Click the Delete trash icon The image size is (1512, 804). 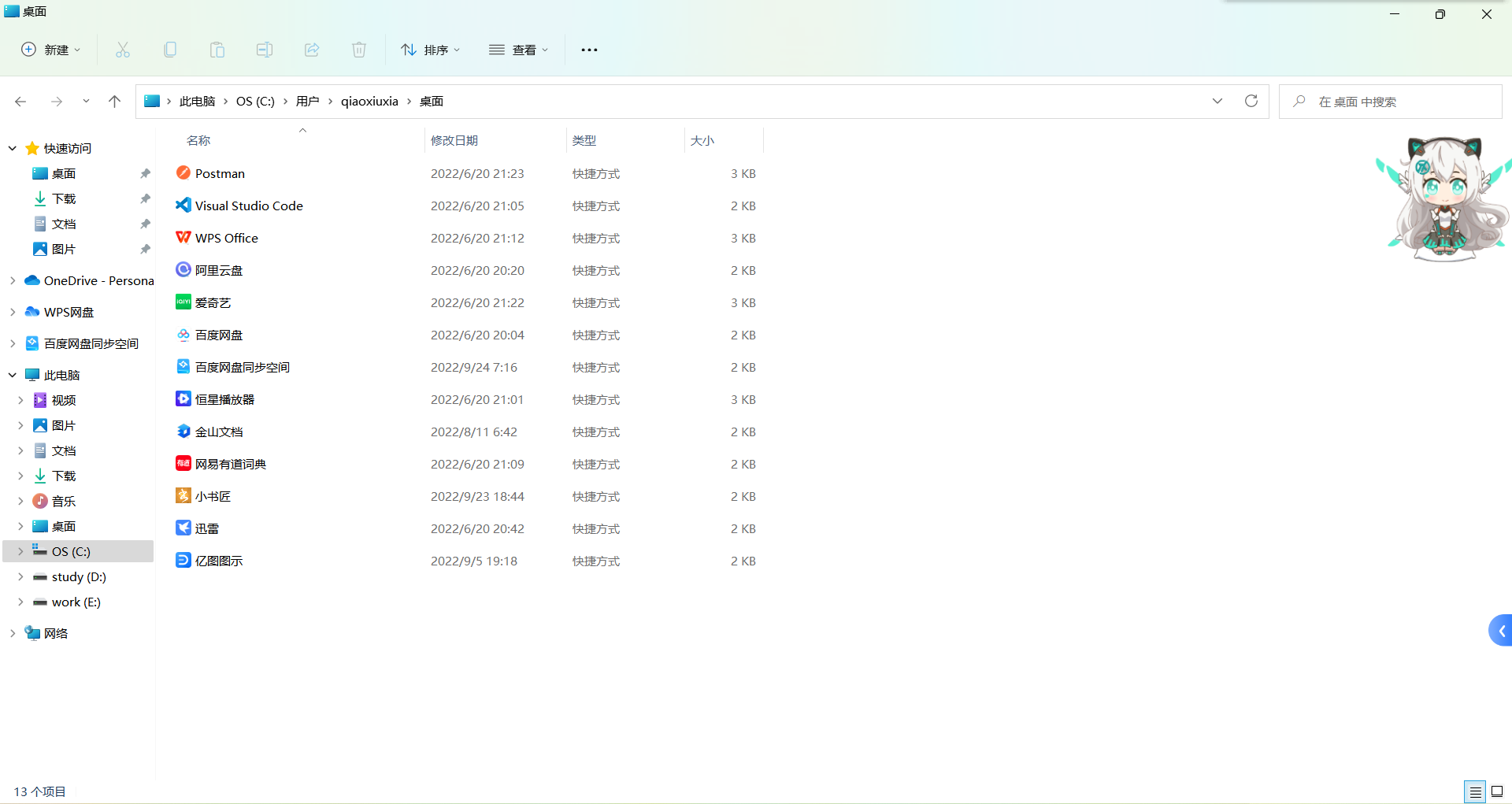[359, 50]
